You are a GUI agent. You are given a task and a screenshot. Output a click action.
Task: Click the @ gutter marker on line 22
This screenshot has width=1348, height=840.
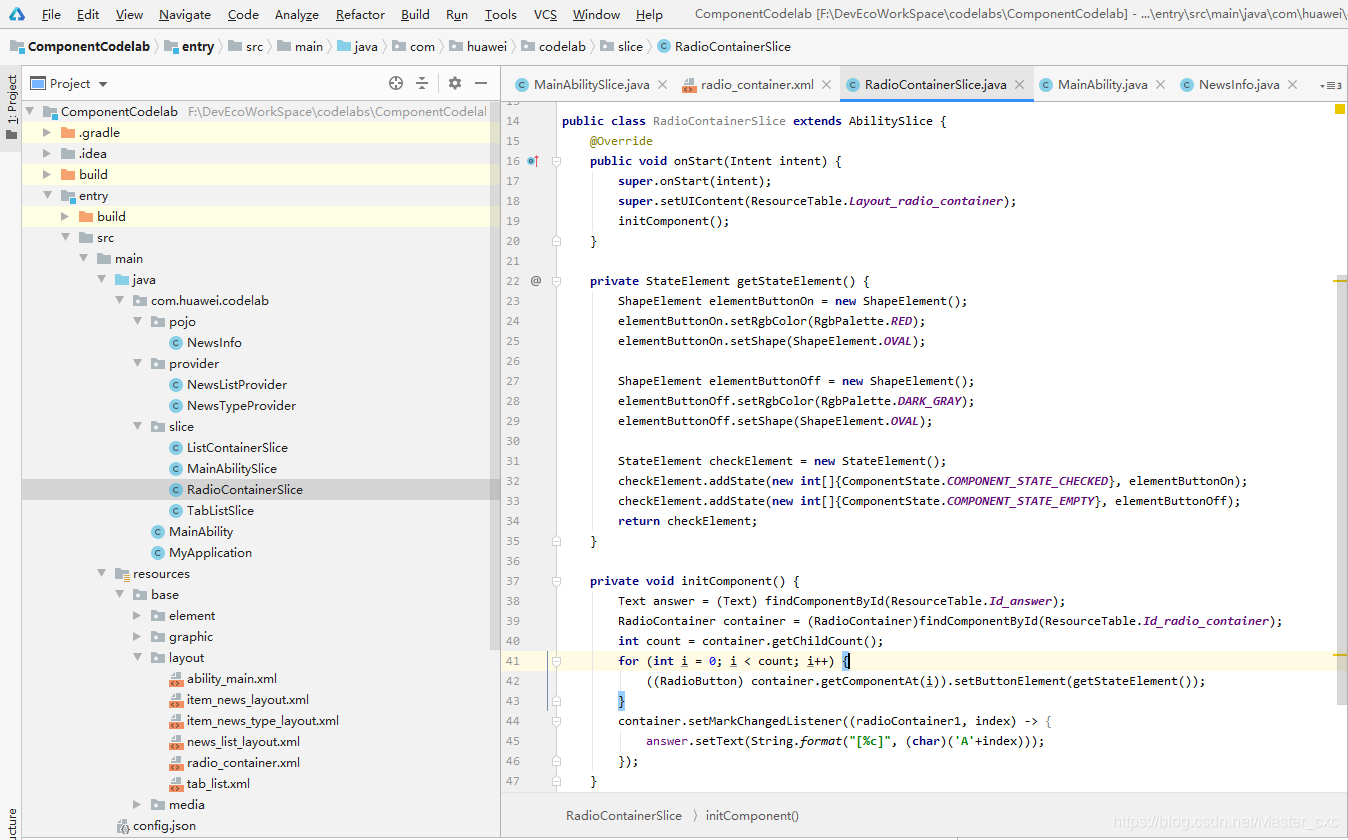click(x=536, y=281)
